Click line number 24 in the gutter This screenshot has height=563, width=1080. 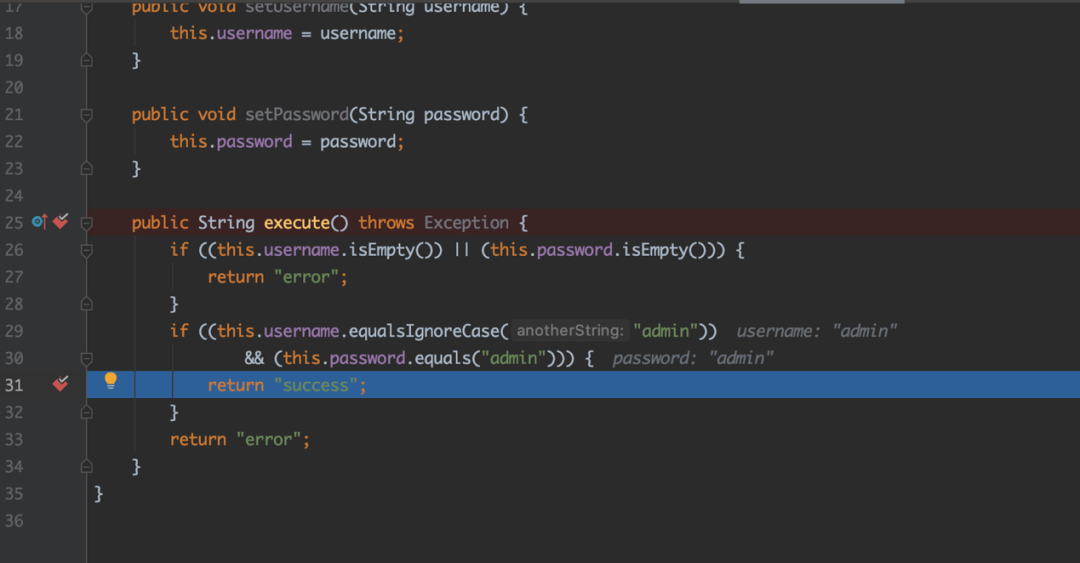[14, 196]
